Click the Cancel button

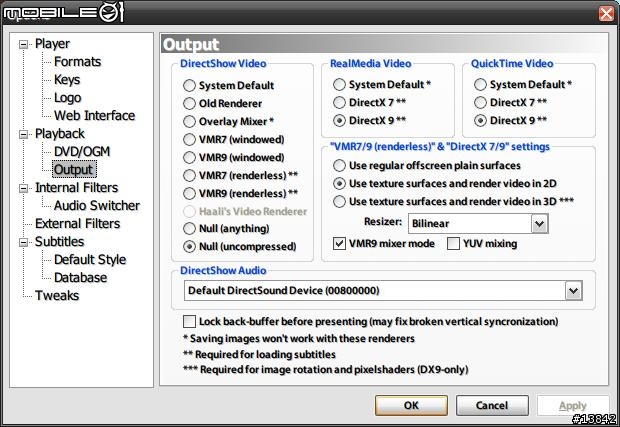click(x=492, y=406)
